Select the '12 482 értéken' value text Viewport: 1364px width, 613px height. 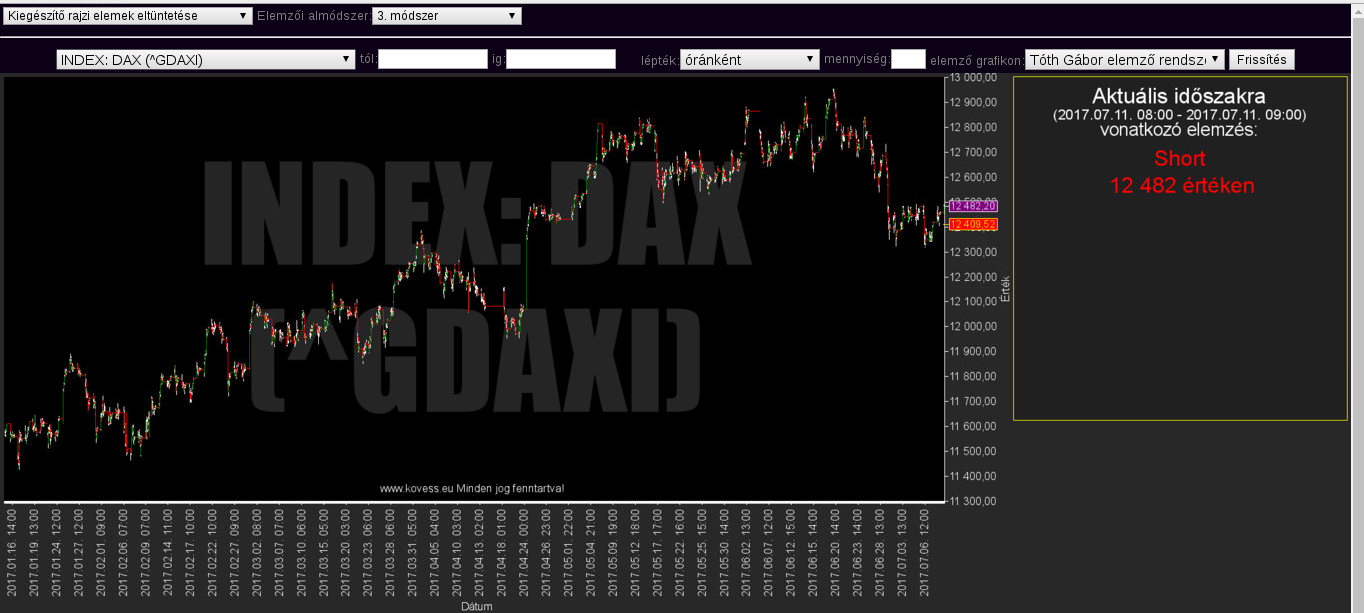point(1181,185)
